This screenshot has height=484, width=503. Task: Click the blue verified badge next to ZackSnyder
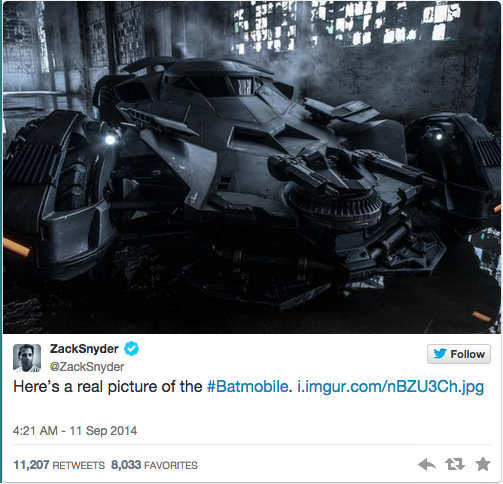coord(131,349)
